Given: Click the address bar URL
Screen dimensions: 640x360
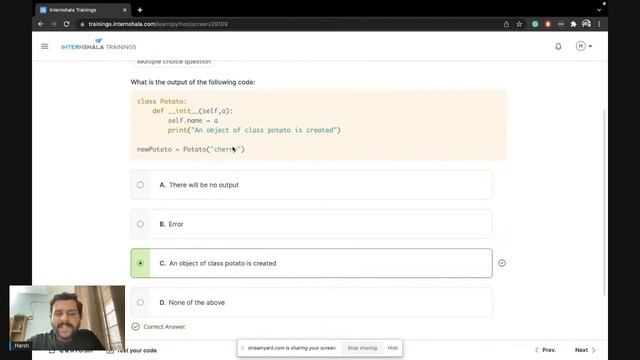Looking at the screenshot, I should pyautogui.click(x=158, y=24).
